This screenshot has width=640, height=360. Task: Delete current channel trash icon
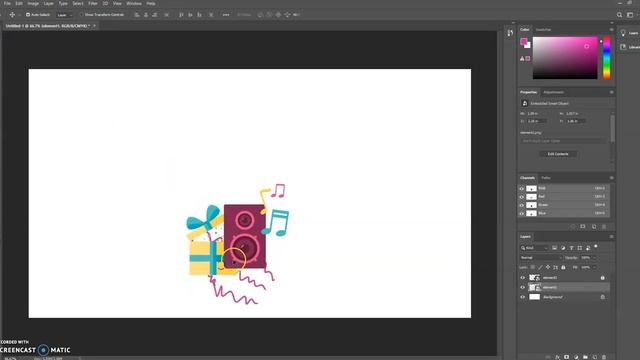click(604, 227)
